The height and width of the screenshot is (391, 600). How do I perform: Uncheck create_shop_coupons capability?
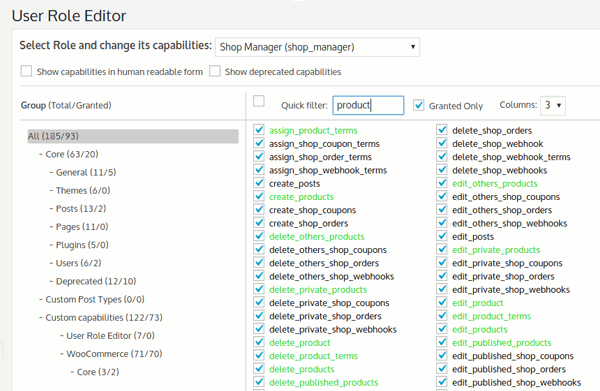[259, 210]
